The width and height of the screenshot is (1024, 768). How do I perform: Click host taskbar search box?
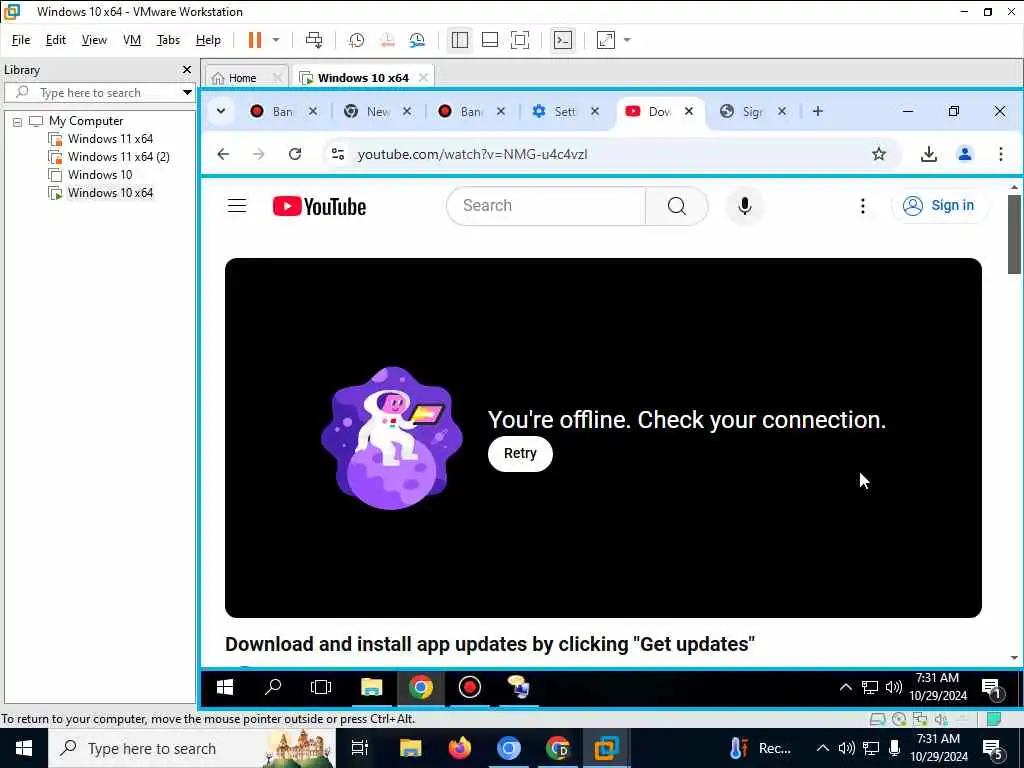pyautogui.click(x=192, y=748)
